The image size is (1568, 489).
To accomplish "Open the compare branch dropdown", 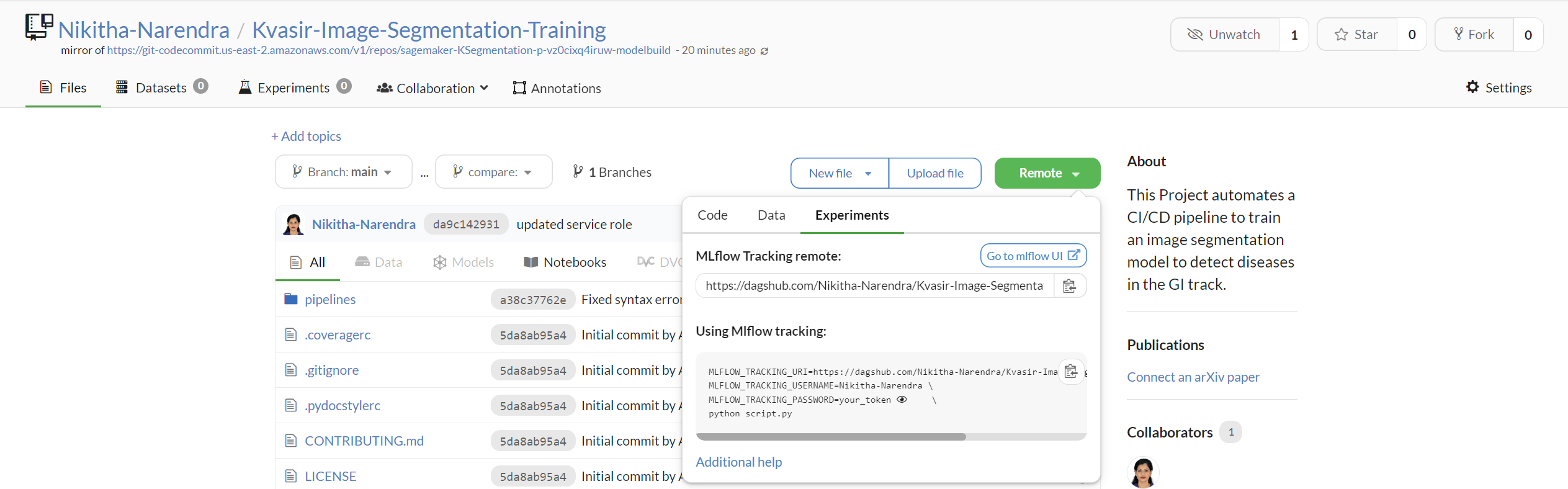I will tap(493, 172).
